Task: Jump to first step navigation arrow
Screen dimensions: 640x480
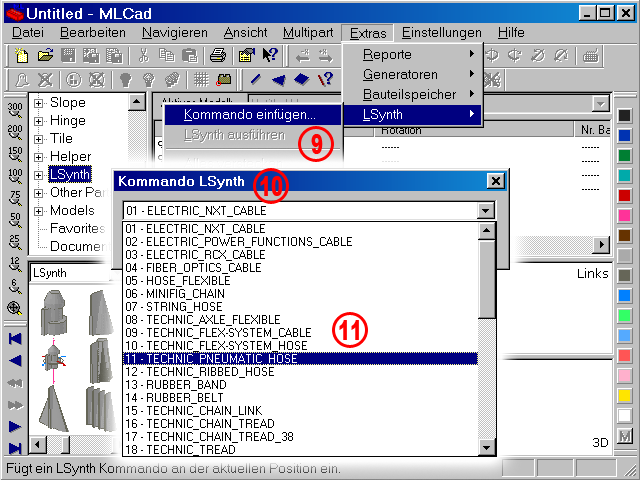Action: (x=15, y=339)
